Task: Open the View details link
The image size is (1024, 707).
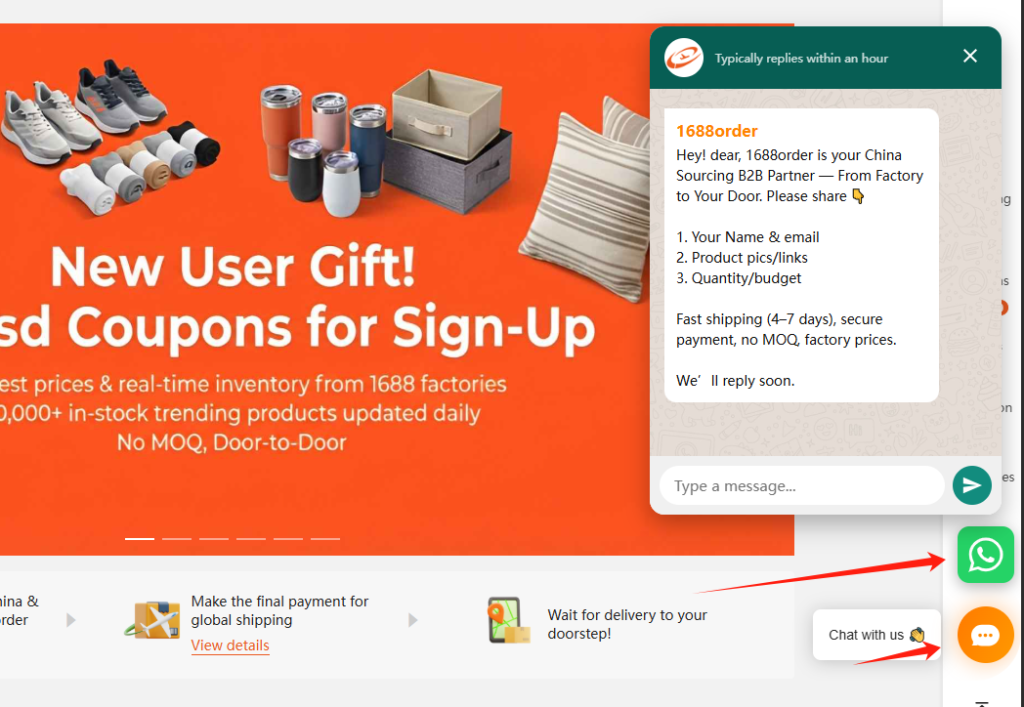Action: click(230, 645)
